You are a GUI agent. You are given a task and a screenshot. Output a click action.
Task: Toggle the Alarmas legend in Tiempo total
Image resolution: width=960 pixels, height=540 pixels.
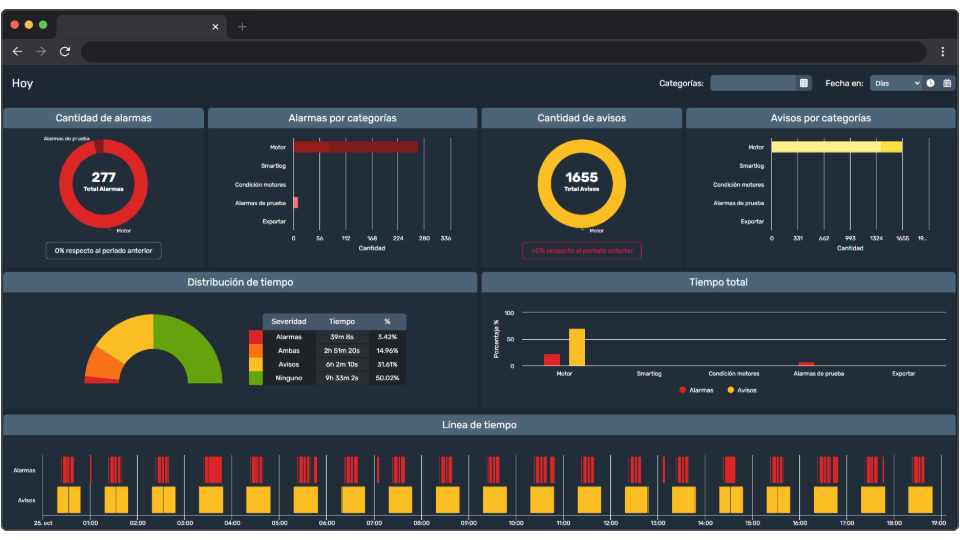696,390
